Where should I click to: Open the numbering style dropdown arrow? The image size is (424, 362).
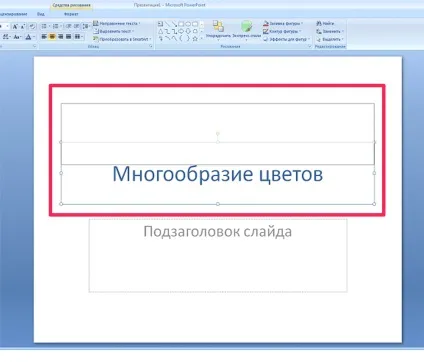pyautogui.click(x=61, y=26)
